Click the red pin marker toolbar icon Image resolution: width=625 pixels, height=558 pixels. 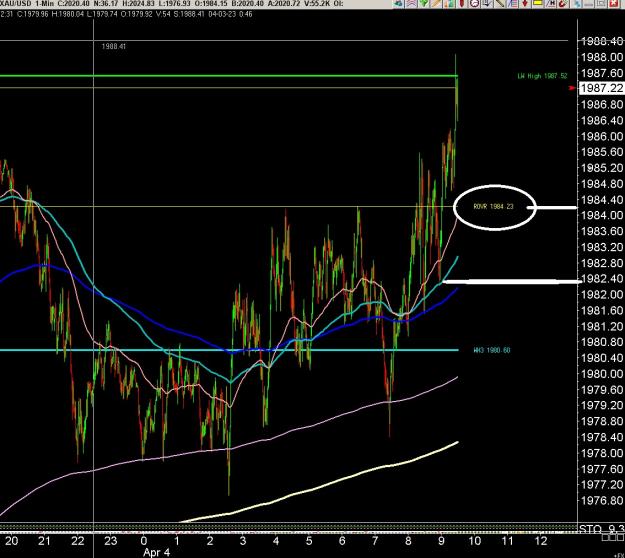pyautogui.click(x=462, y=3)
